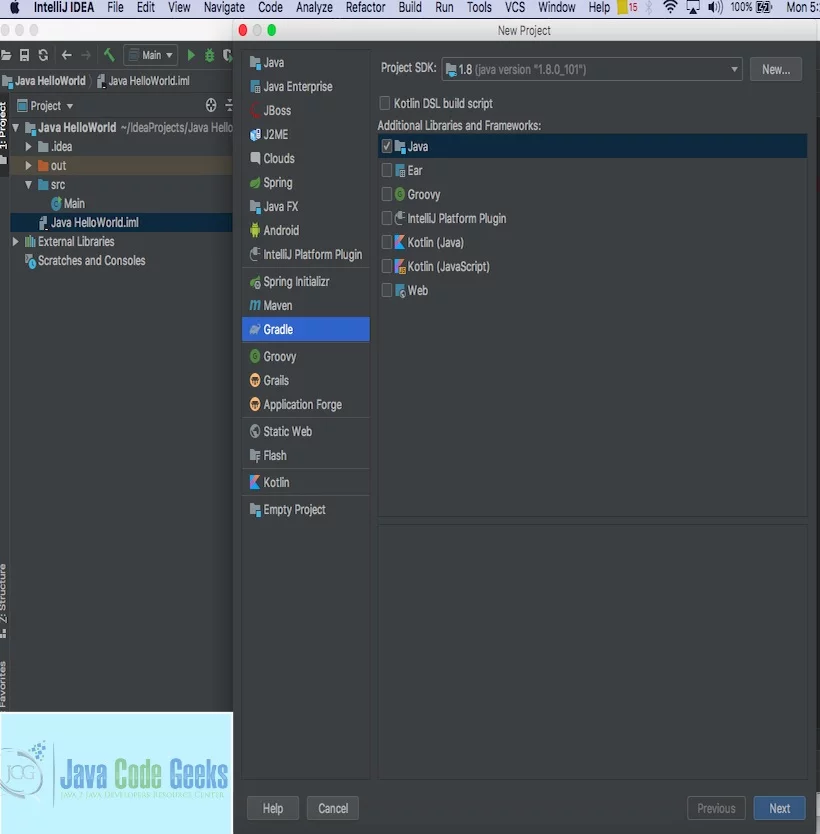Image resolution: width=820 pixels, height=834 pixels.
Task: Open the Project SDK dropdown
Action: point(592,69)
